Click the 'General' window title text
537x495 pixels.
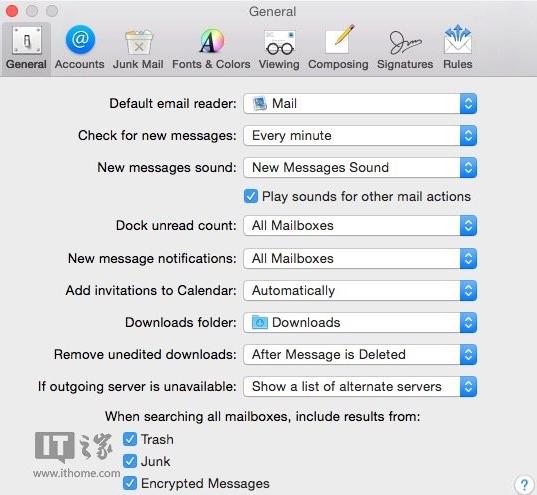pyautogui.click(x=273, y=12)
